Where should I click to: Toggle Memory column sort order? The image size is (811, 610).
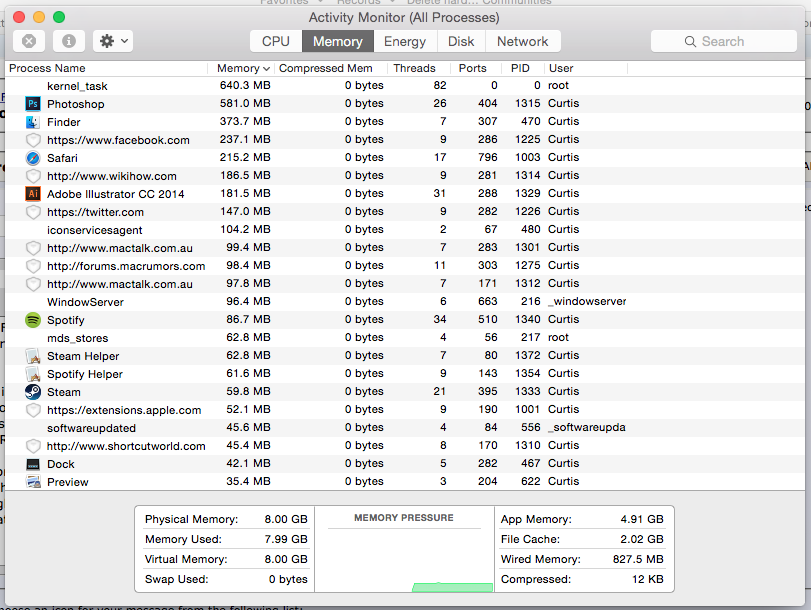click(241, 68)
